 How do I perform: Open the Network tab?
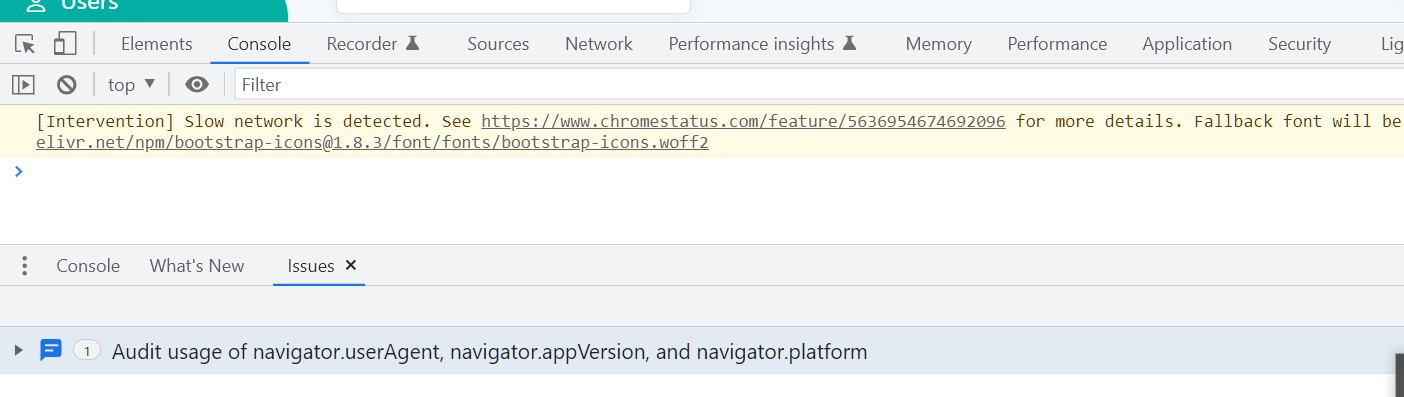click(x=599, y=44)
